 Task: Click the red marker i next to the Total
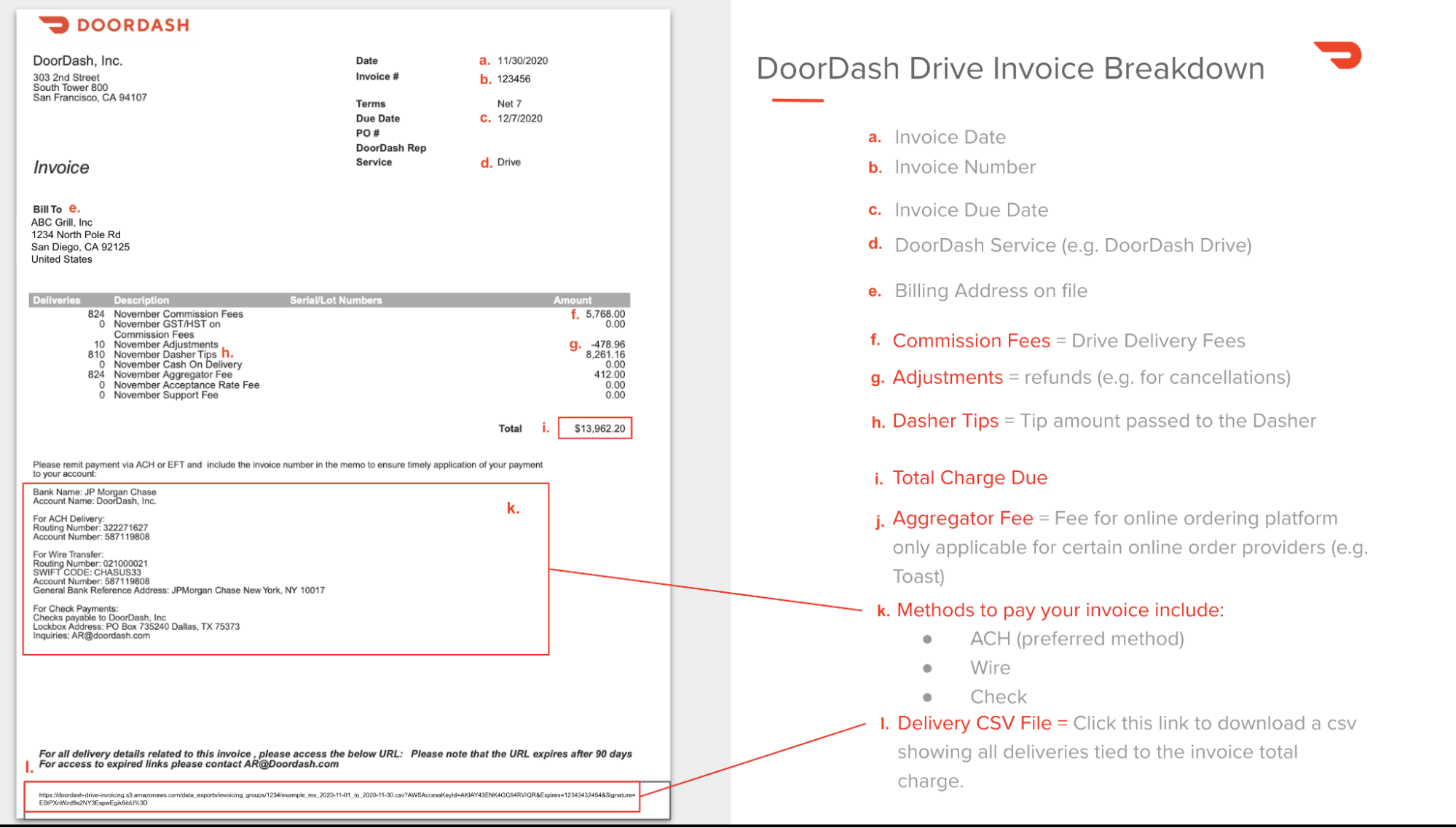(545, 429)
